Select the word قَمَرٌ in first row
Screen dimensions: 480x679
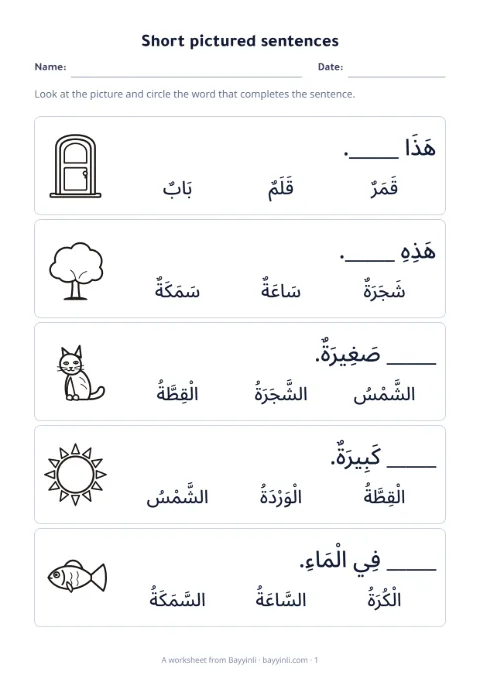[x=384, y=188]
